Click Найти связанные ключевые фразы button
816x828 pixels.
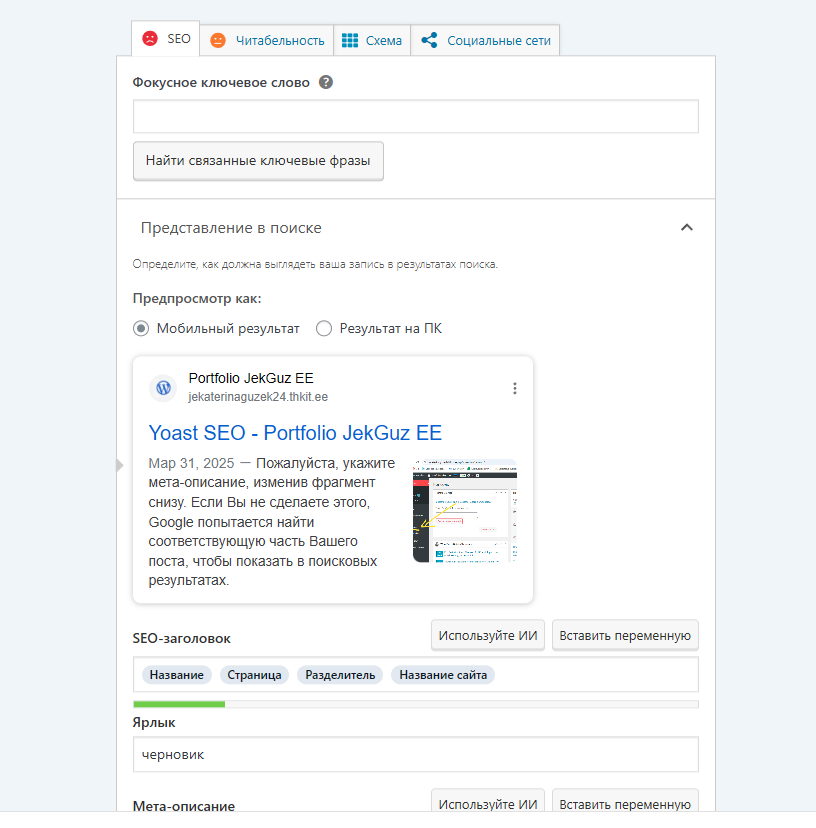coord(258,161)
